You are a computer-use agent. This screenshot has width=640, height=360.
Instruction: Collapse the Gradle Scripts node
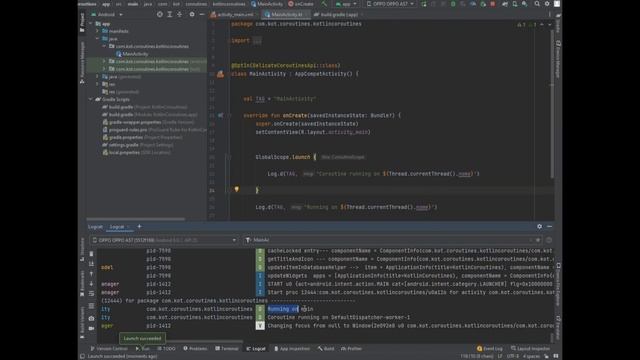click(91, 99)
